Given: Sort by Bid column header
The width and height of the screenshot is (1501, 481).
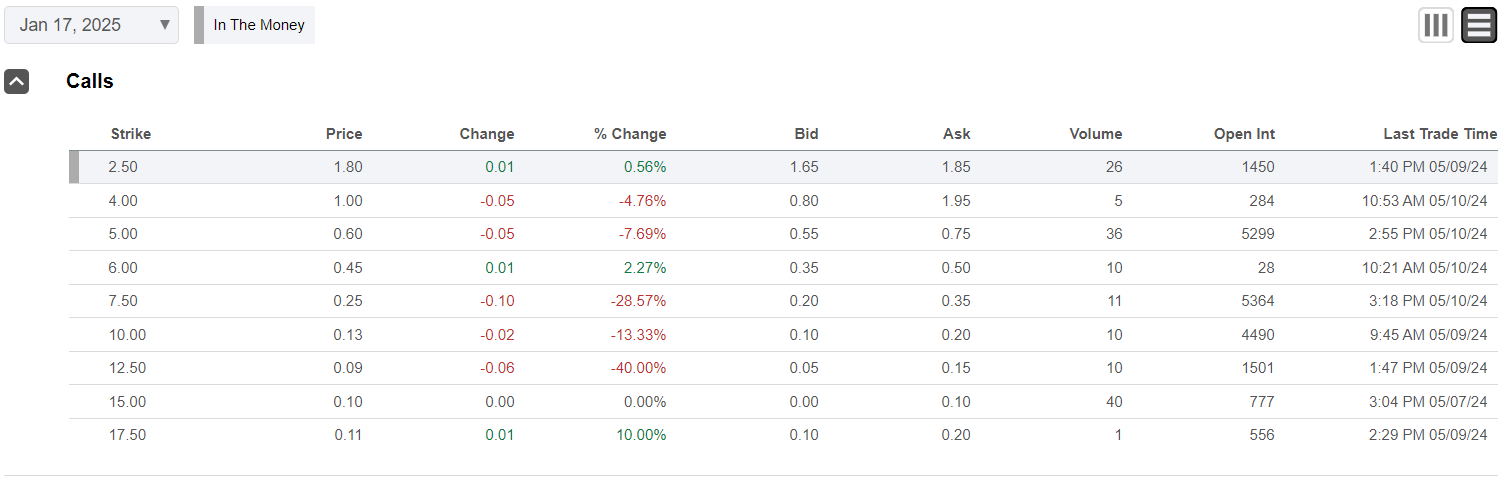Looking at the screenshot, I should tap(806, 134).
